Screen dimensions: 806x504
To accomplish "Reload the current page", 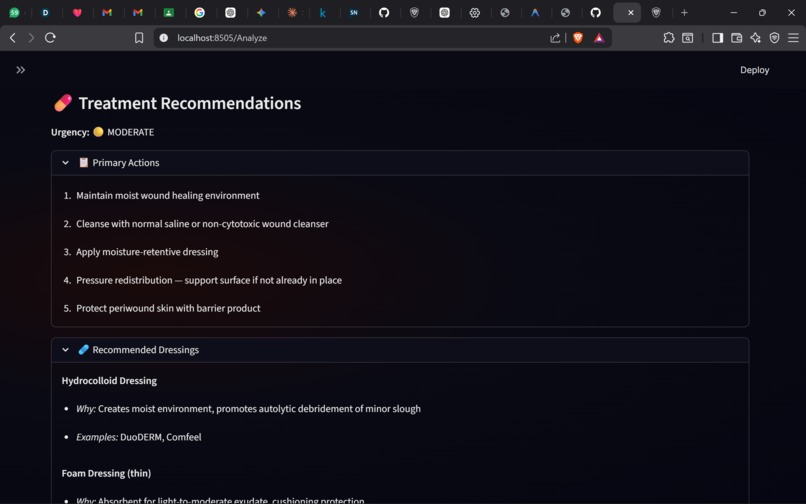I will (x=50, y=38).
